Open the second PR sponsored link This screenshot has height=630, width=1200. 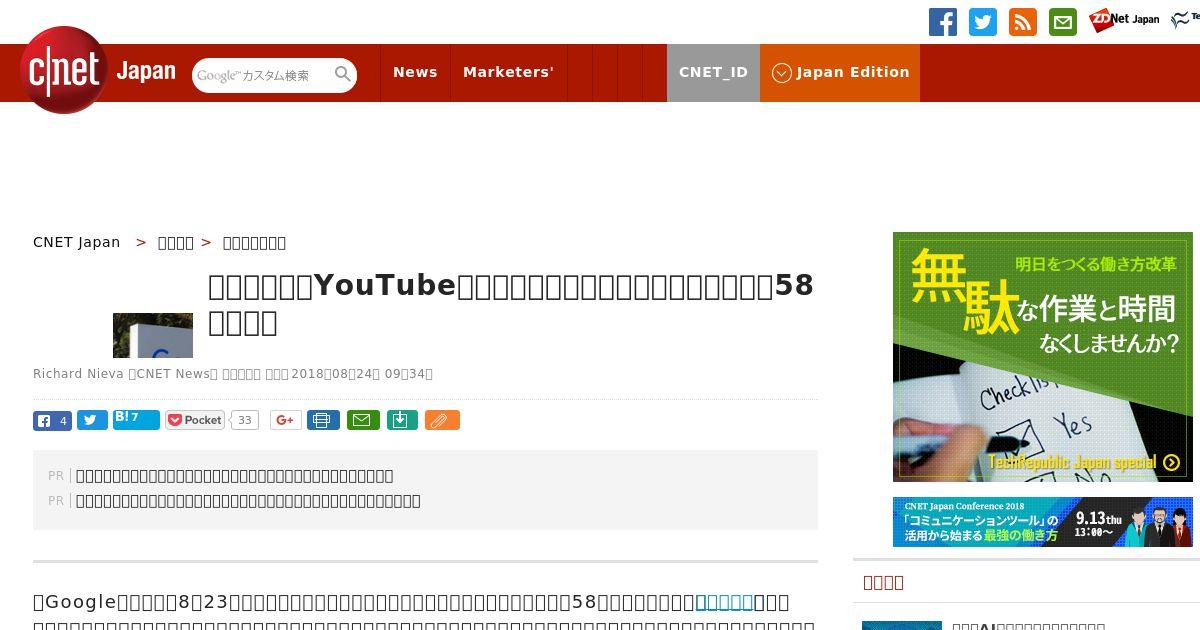(248, 501)
